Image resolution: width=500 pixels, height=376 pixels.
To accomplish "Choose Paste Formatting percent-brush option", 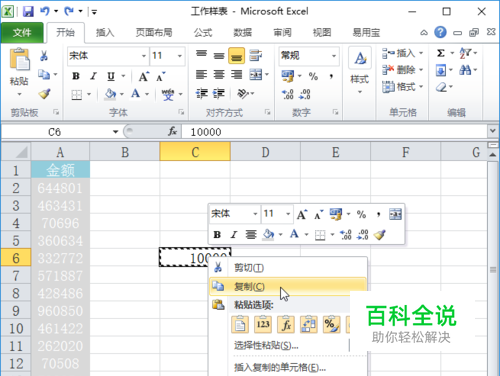I will click(332, 324).
